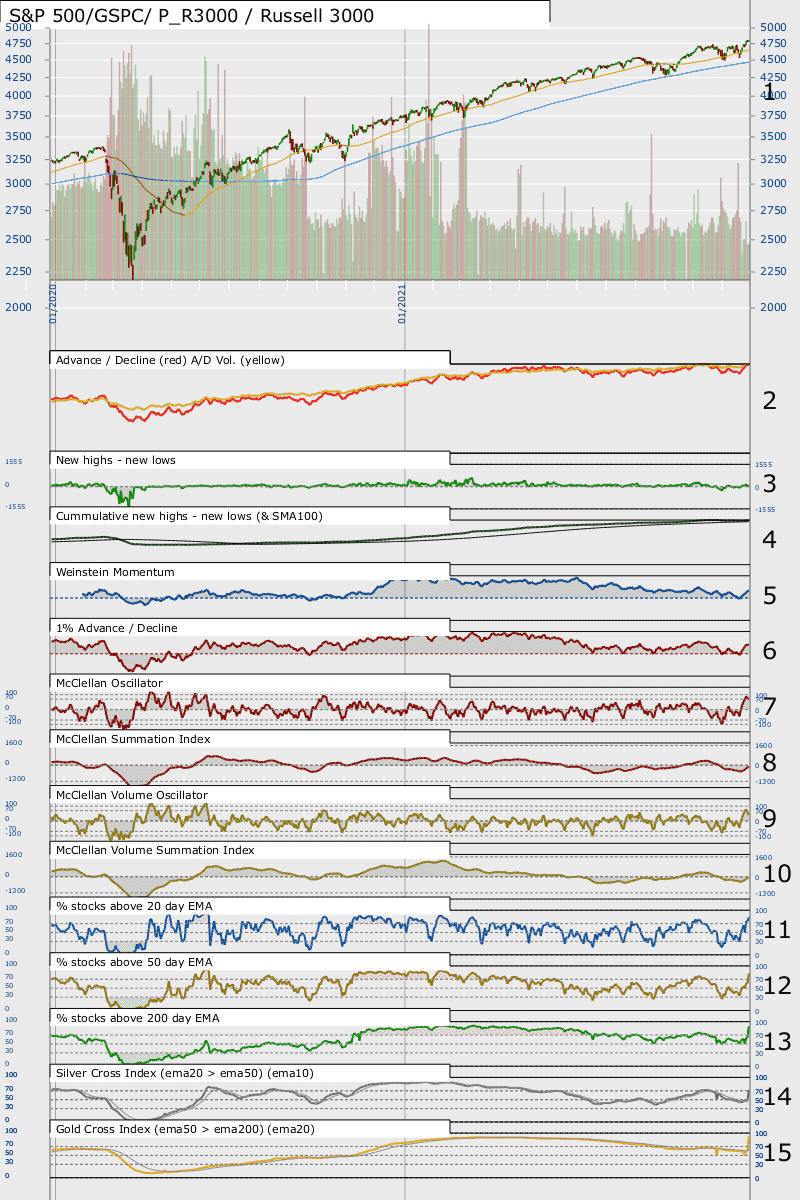The height and width of the screenshot is (1200, 800).
Task: Click the 2750 label on the left price axis
Action: tap(19, 211)
